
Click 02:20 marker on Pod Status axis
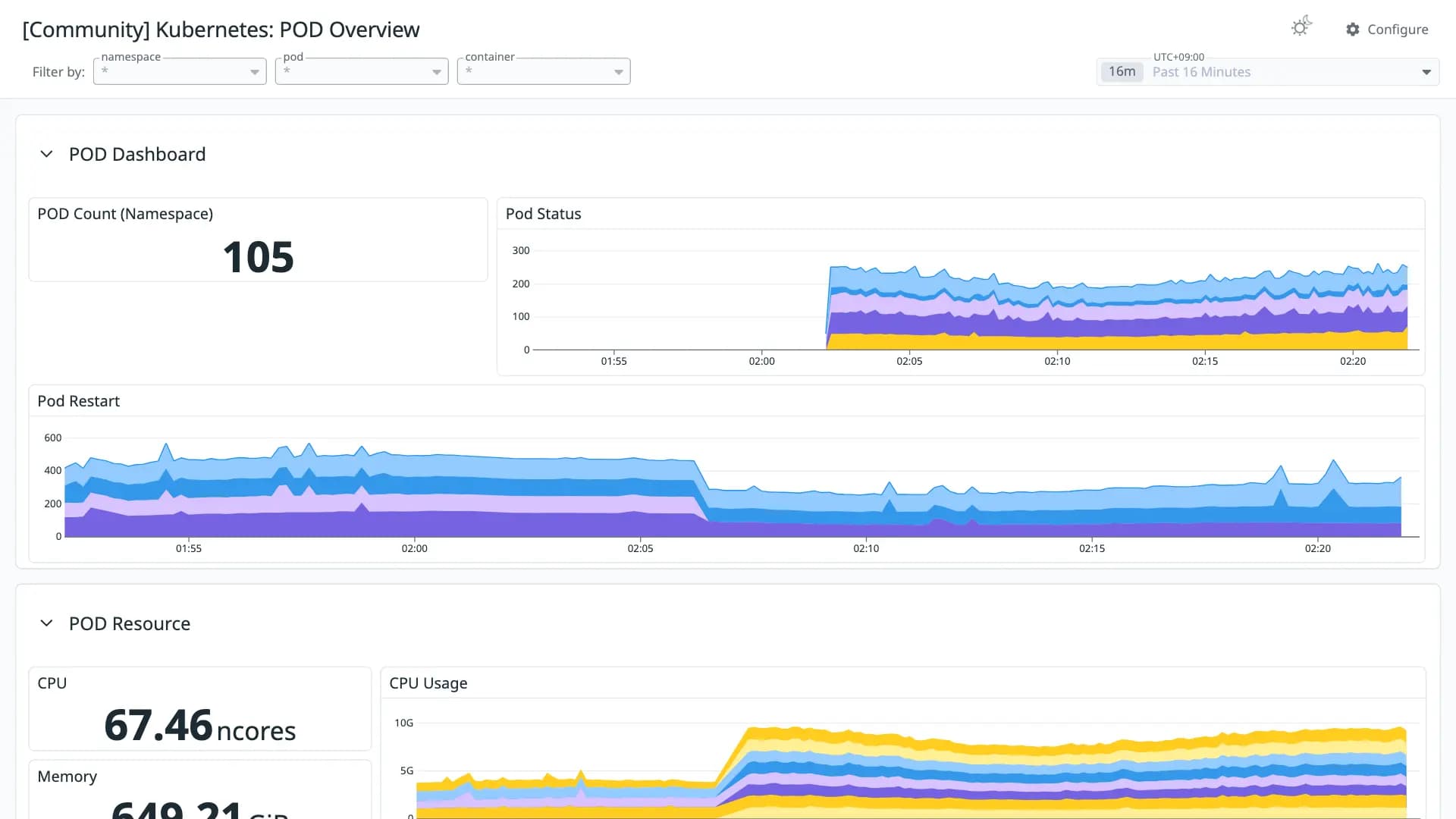pyautogui.click(x=1353, y=361)
